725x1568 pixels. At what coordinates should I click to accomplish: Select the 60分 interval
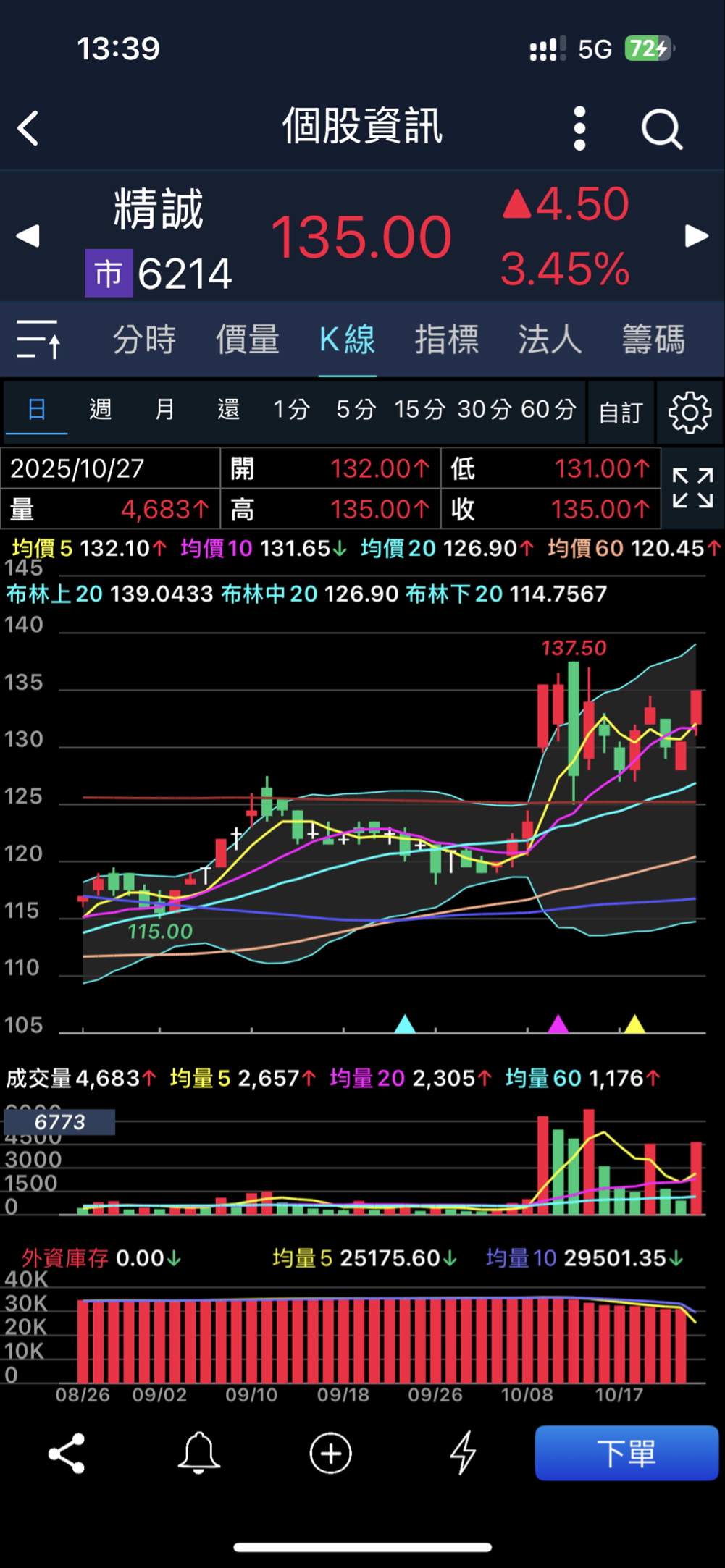[548, 410]
